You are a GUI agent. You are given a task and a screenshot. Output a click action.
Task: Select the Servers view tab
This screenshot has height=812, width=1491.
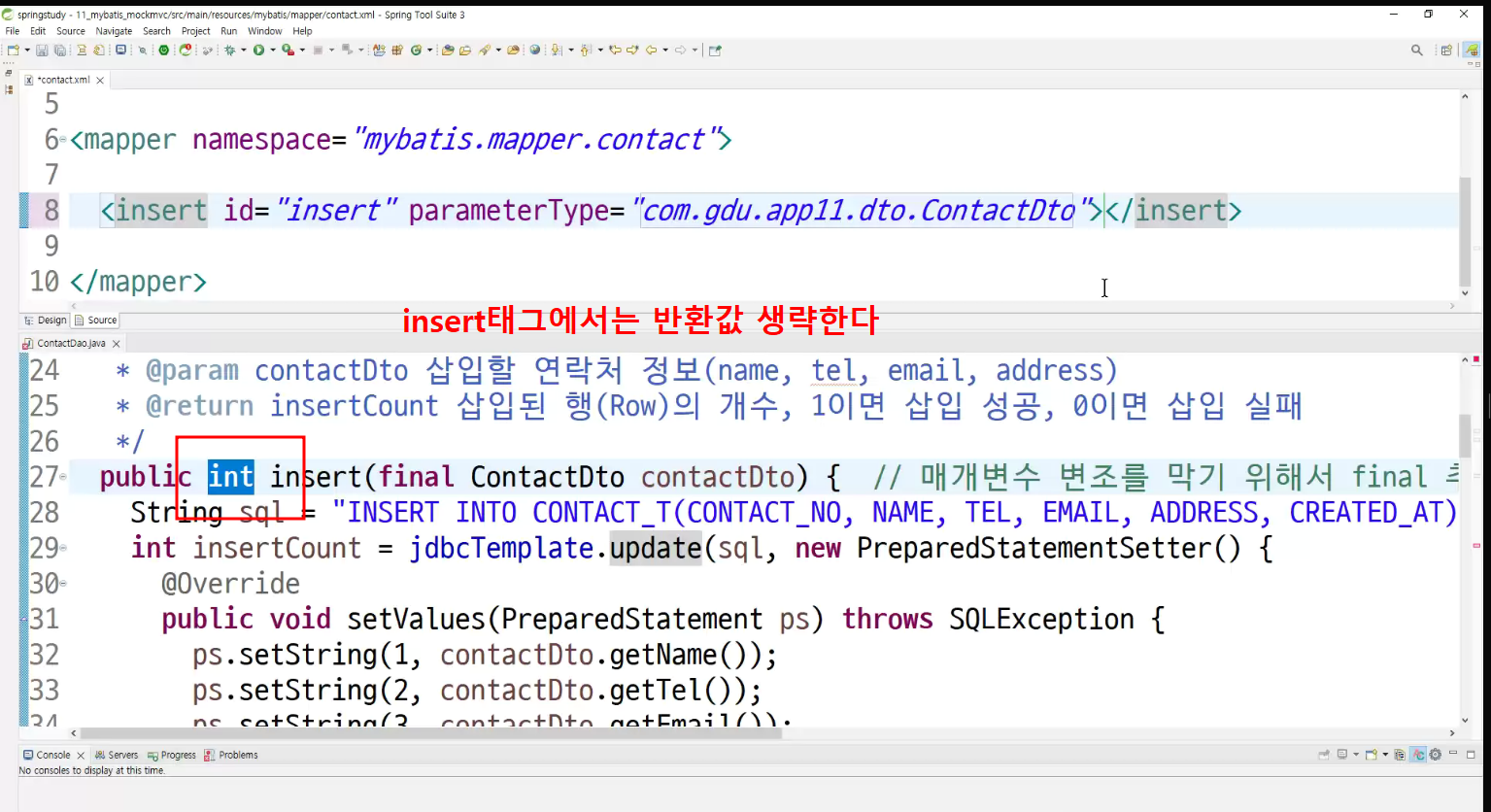[117, 755]
